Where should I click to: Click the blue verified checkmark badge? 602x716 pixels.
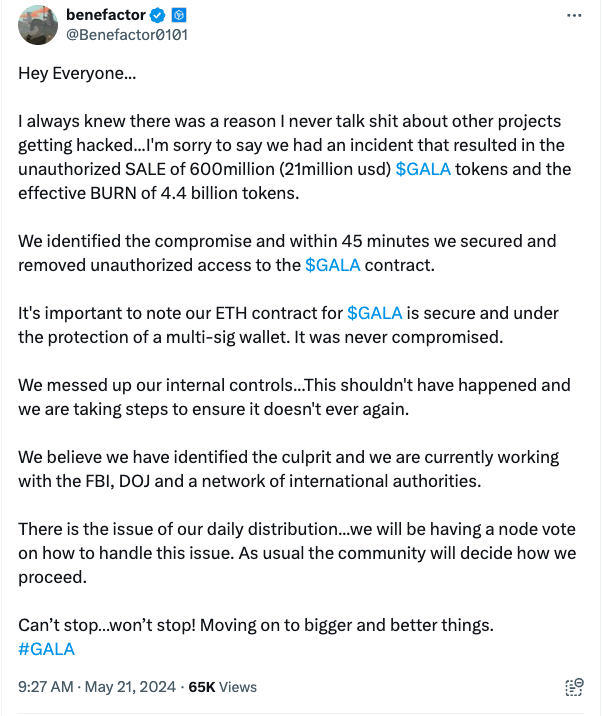[x=157, y=16]
